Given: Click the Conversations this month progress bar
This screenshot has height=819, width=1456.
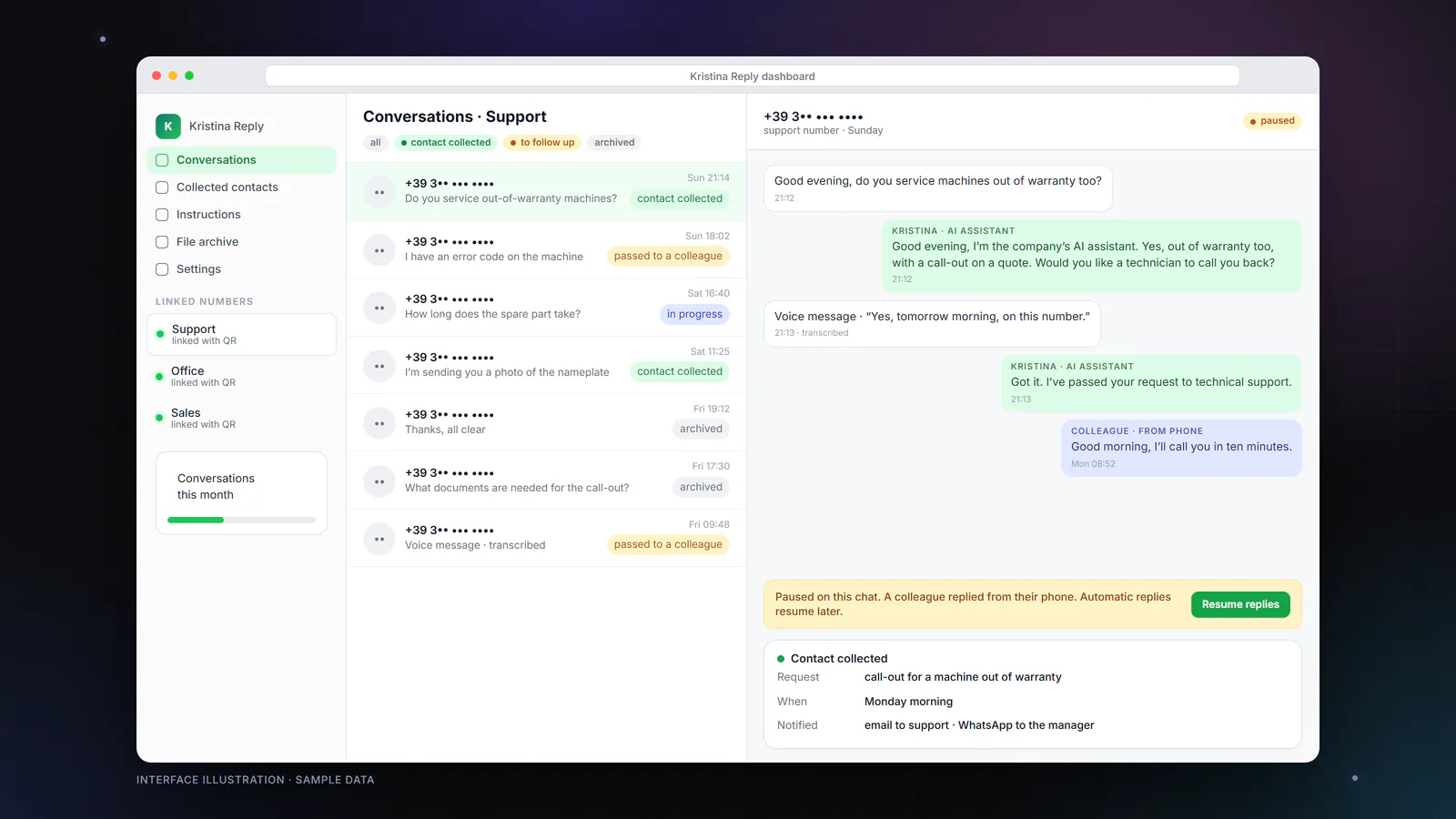Looking at the screenshot, I should [x=241, y=520].
